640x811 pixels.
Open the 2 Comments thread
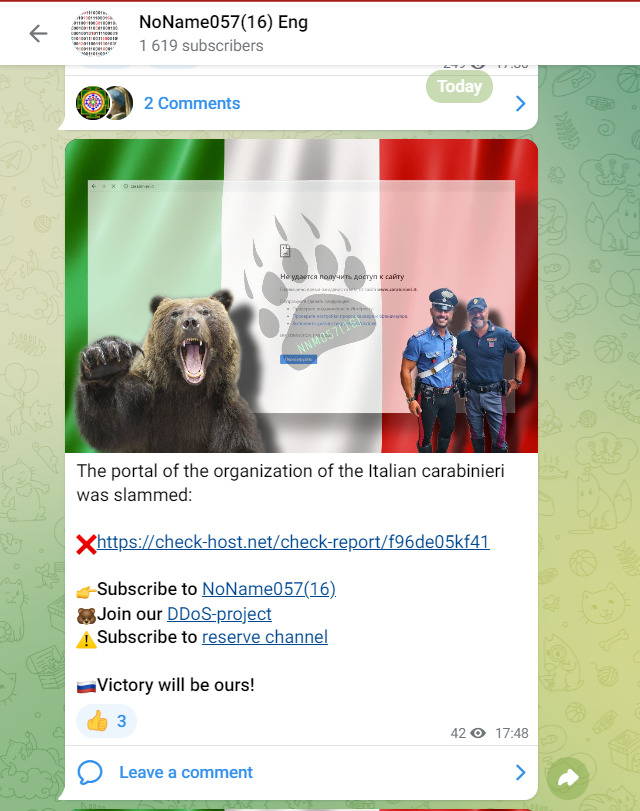(192, 103)
